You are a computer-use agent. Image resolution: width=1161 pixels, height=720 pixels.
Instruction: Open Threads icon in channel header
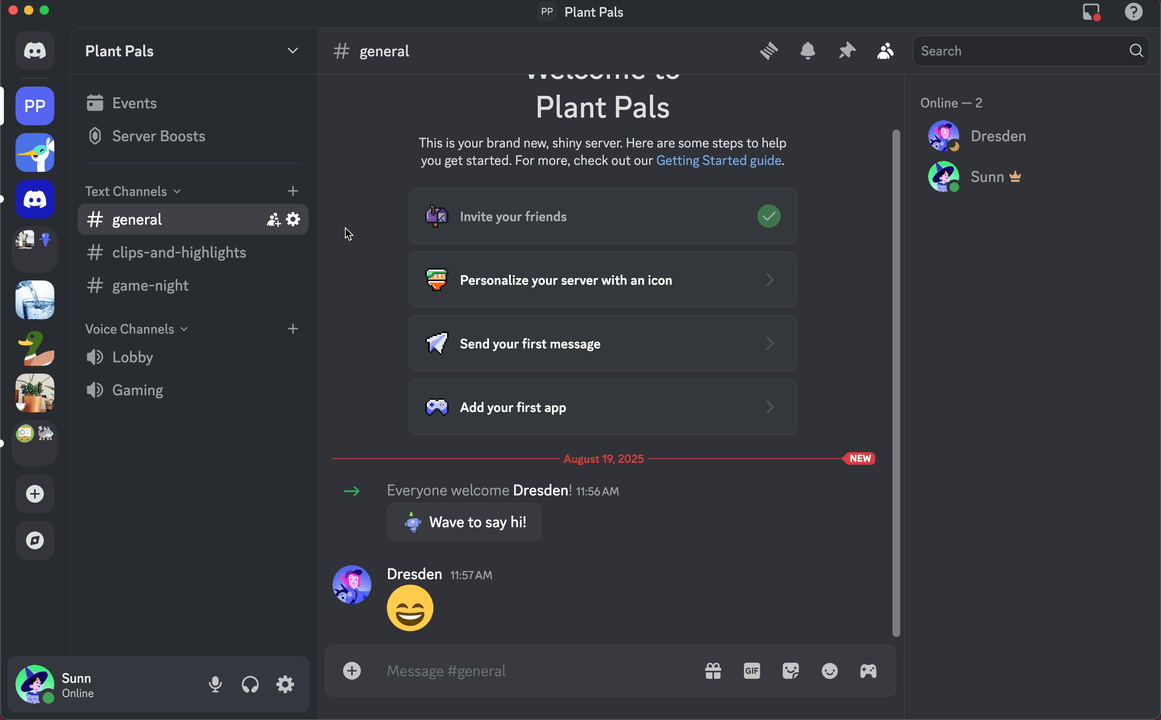click(x=769, y=50)
